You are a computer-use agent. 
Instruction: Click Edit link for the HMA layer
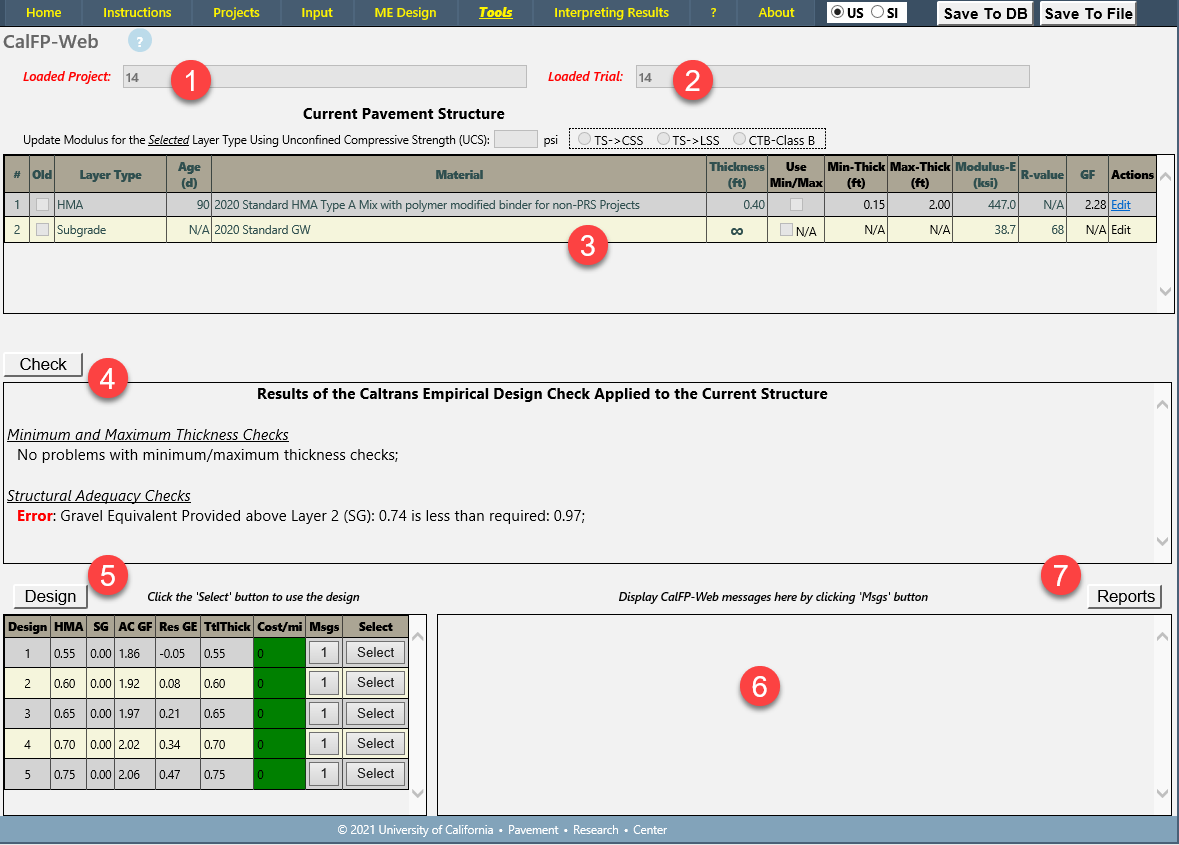click(1121, 204)
